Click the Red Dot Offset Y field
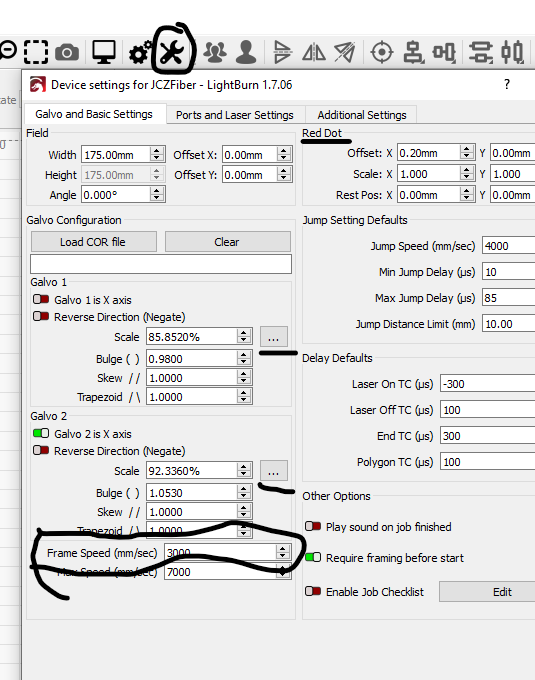This screenshot has width=535, height=680. pos(513,153)
